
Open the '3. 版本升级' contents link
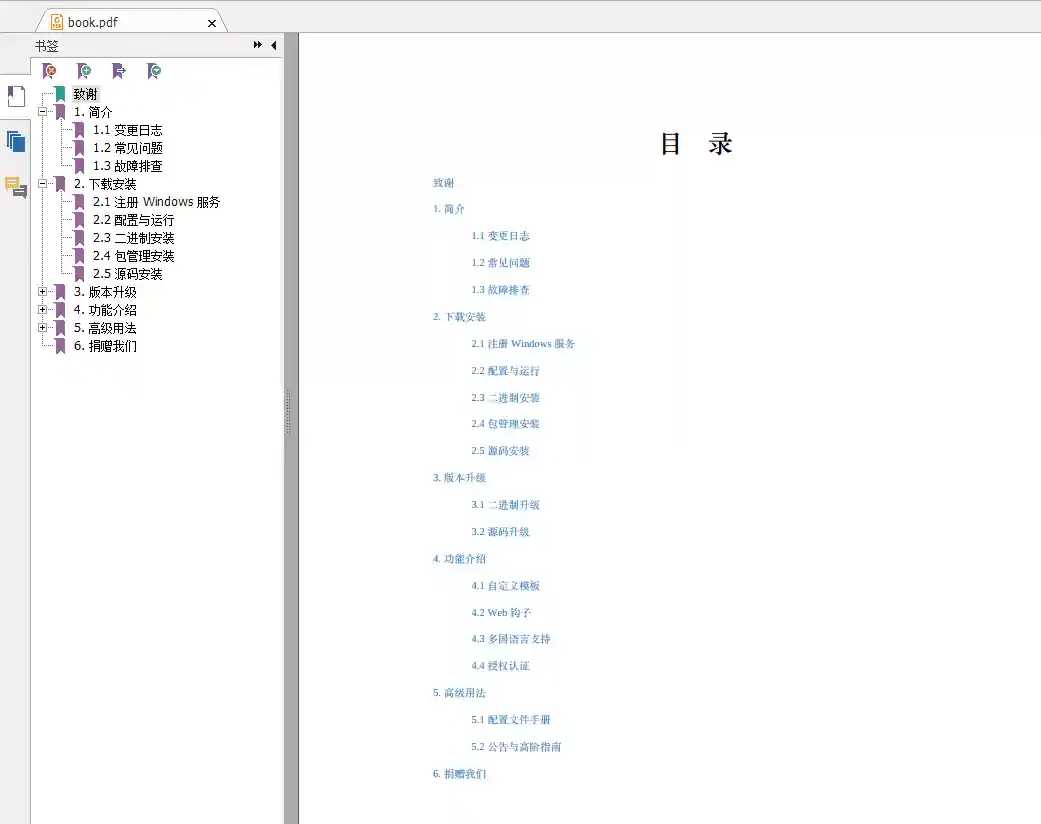click(x=459, y=477)
